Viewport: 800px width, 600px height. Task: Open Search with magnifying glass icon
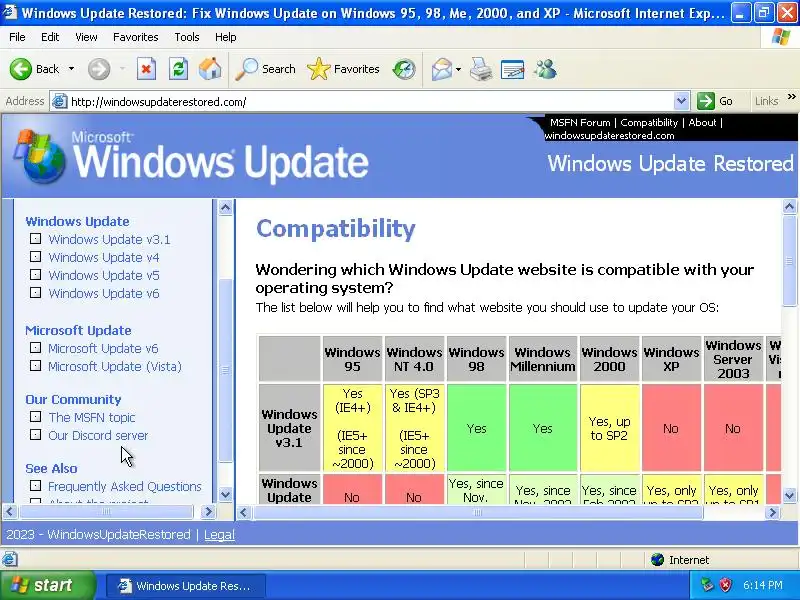[x=265, y=69]
